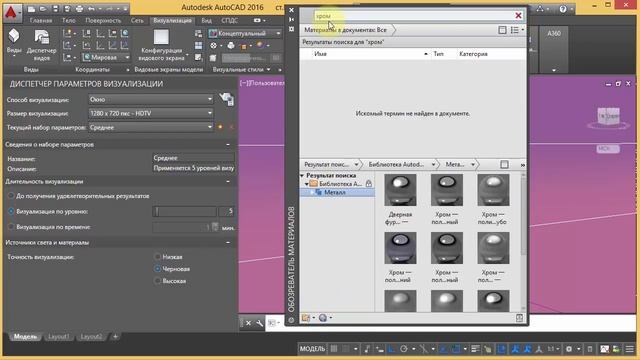640x360 pixels.
Task: Collapse Источники света и материалы section
Action: pos(228,242)
